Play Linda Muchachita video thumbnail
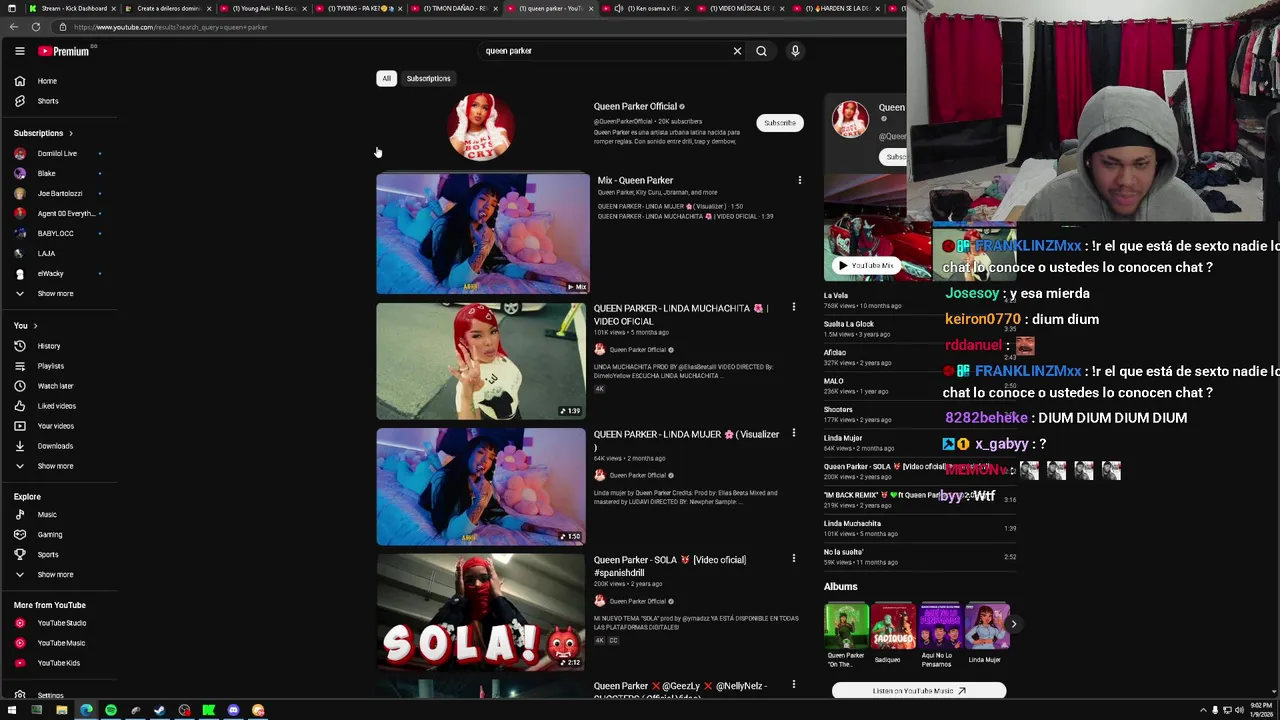 point(481,361)
